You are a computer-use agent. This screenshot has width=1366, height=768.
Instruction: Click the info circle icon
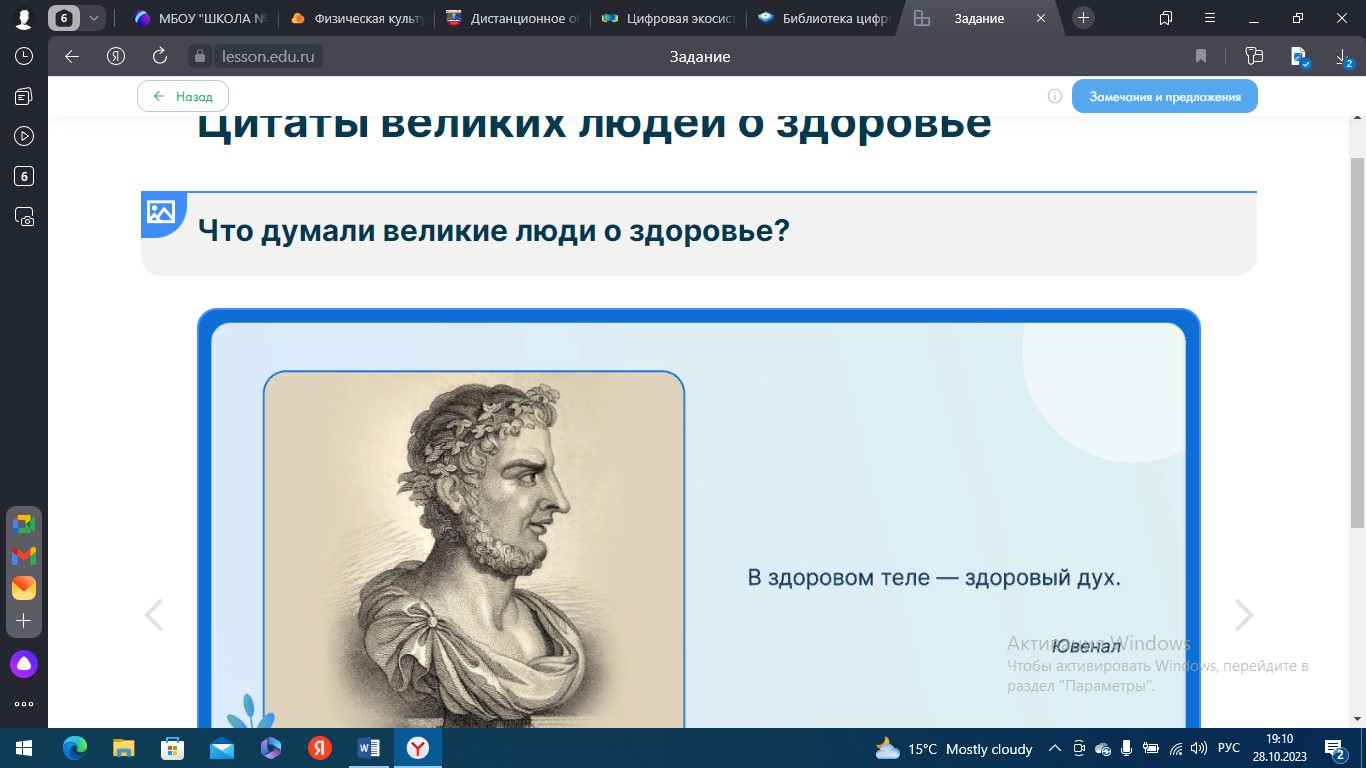tap(1054, 97)
